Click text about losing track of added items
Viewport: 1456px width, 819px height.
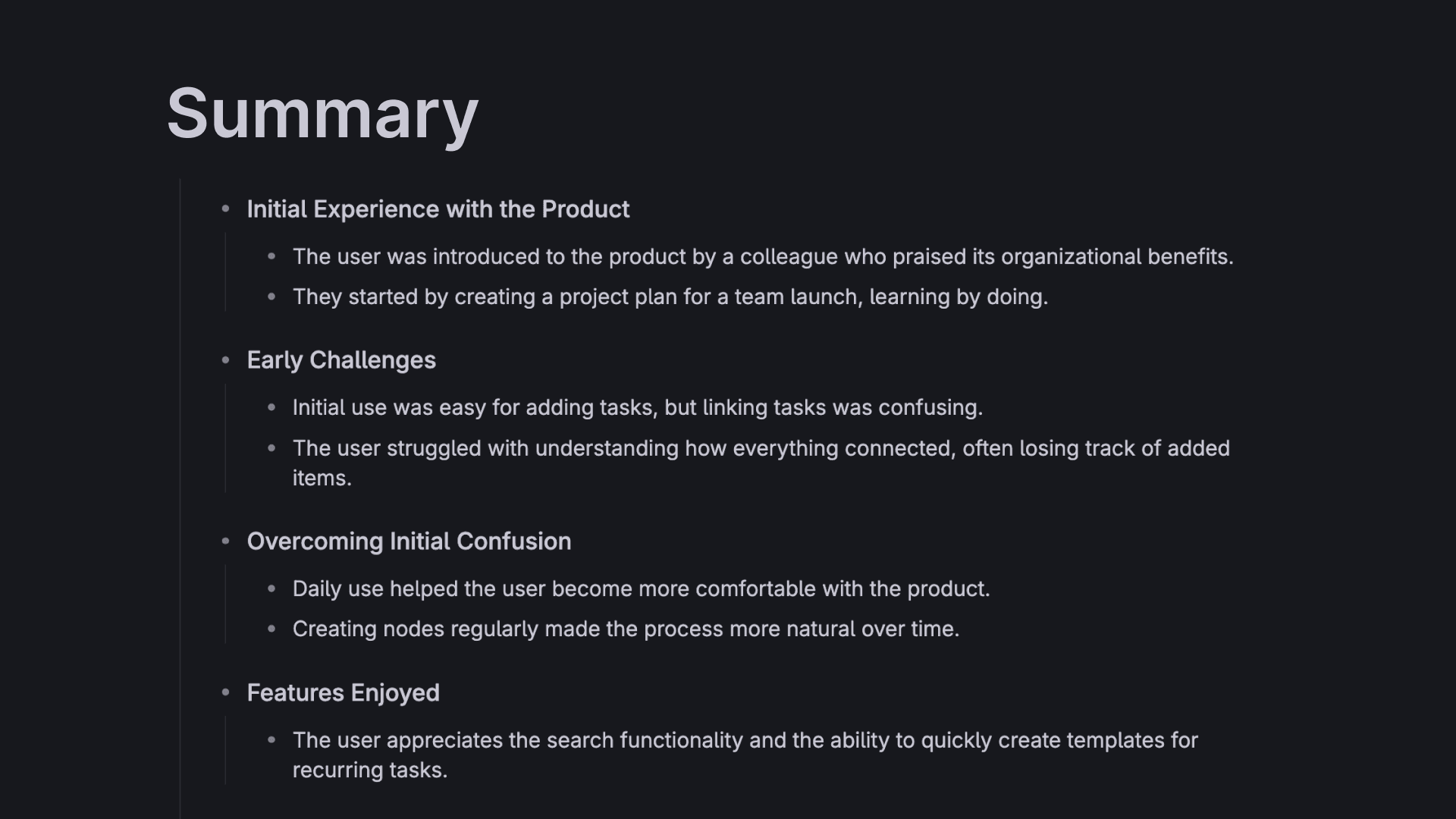(x=761, y=463)
